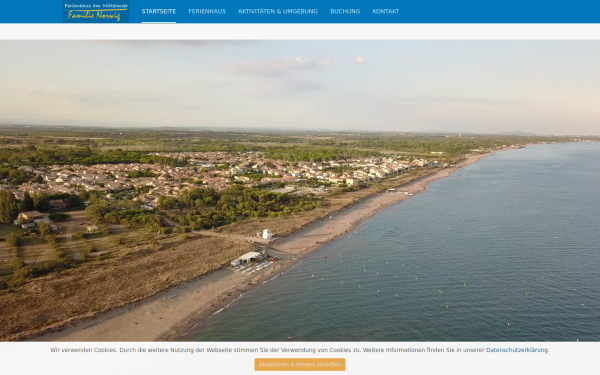Open the Buchung menu item
This screenshot has width=600, height=375.
[x=345, y=11]
